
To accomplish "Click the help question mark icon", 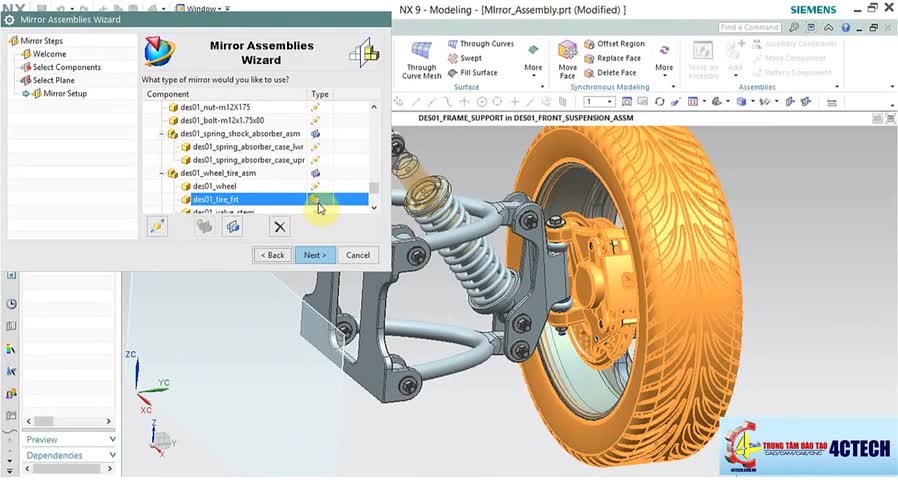I will tap(845, 27).
